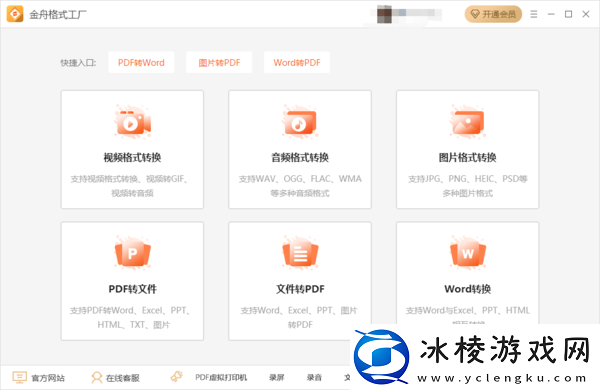Image resolution: width=600 pixels, height=390 pixels.
Task: Click the 金舟格式工厂 app logo icon
Action: pos(15,14)
